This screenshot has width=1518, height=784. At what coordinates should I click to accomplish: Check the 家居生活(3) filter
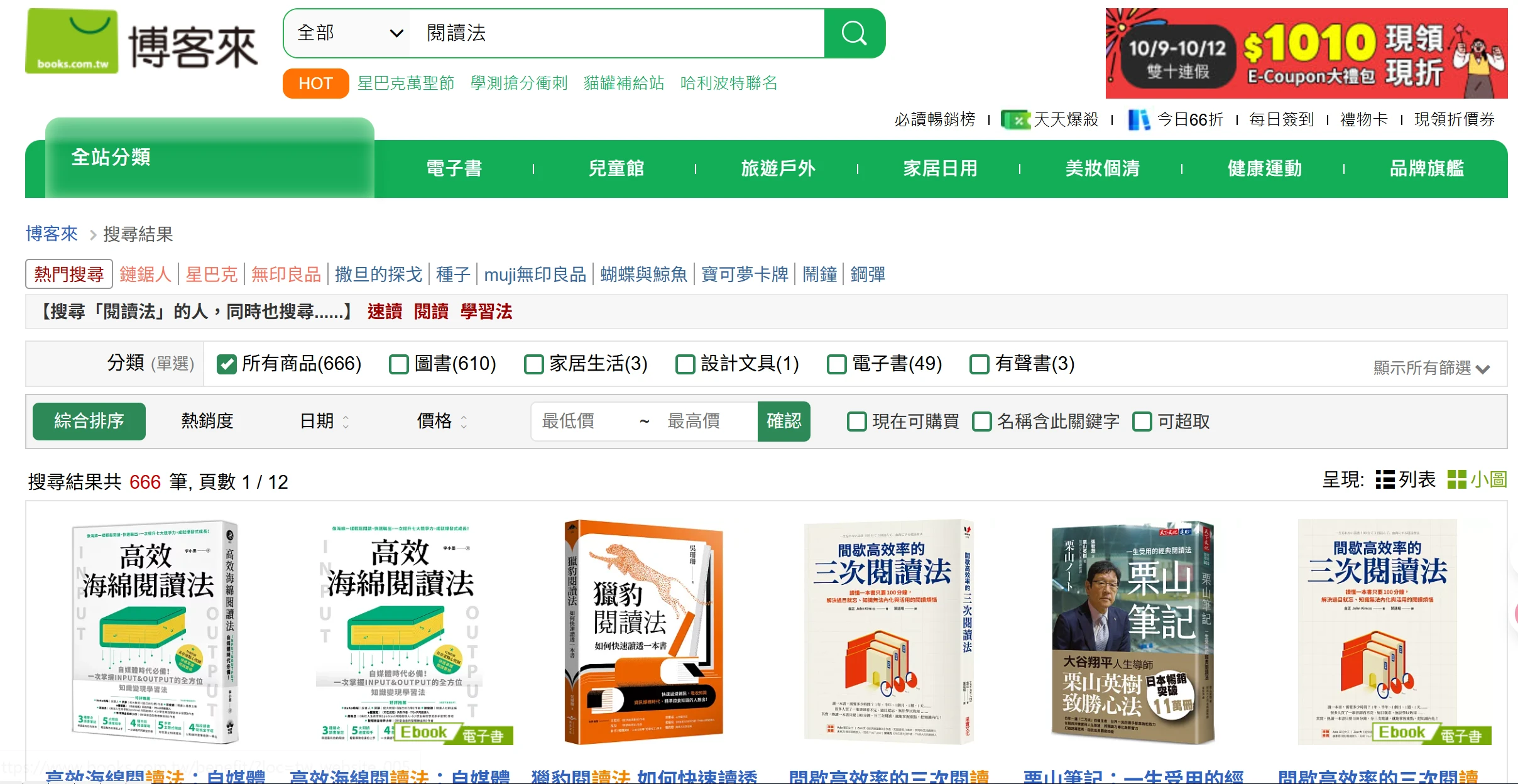(533, 364)
